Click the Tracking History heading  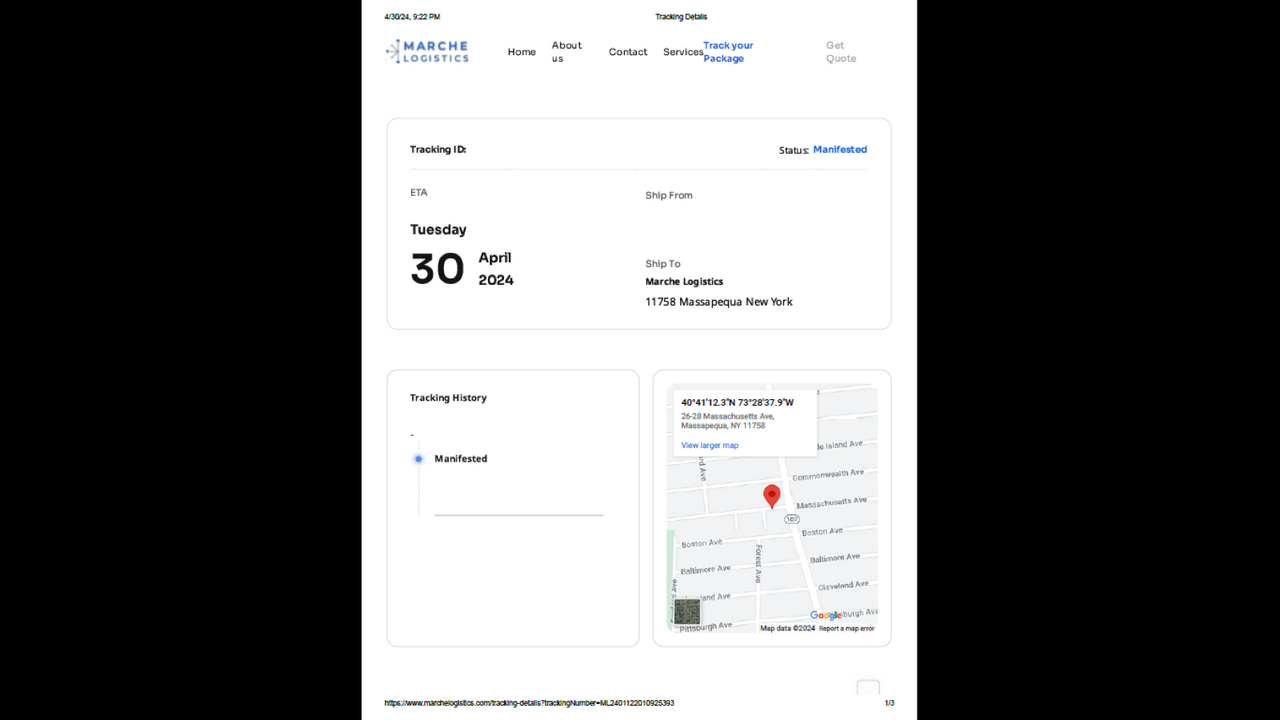[x=448, y=398]
